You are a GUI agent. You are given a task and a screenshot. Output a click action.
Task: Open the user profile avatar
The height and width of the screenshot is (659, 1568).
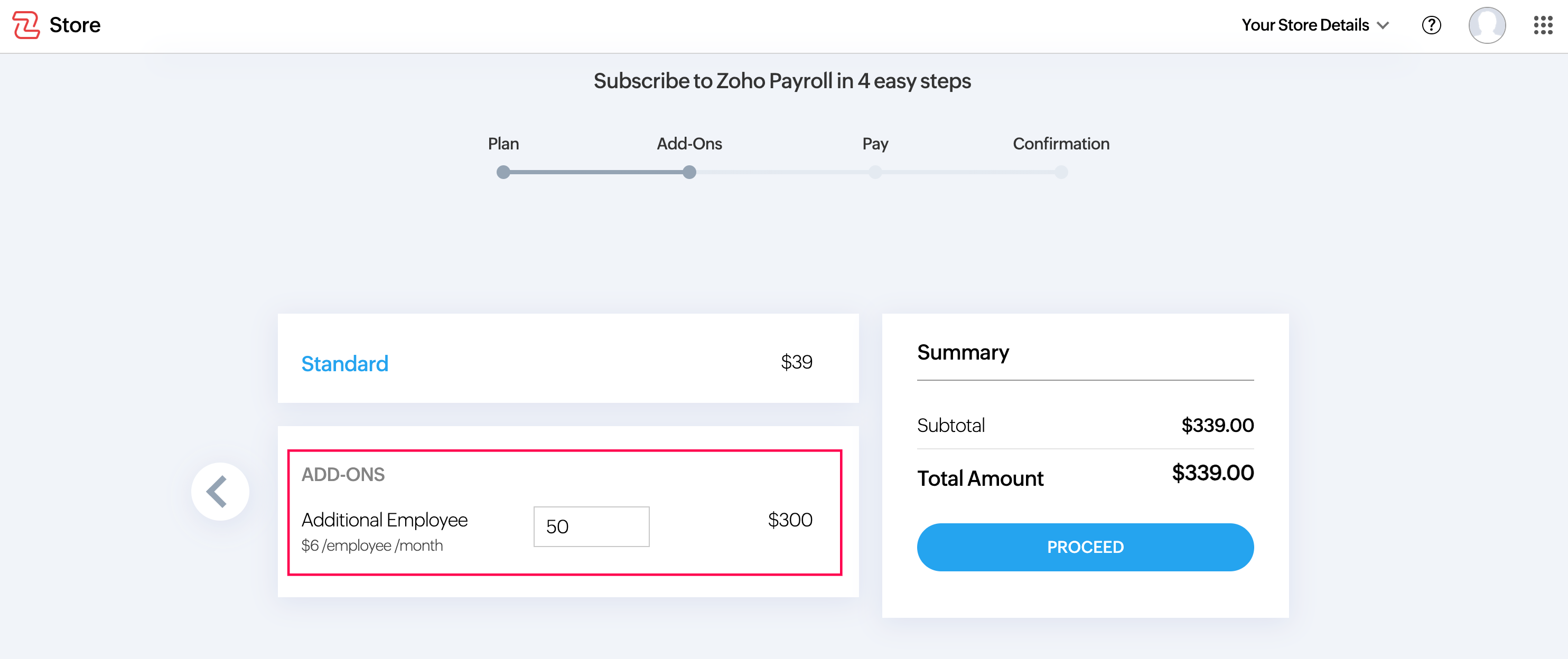click(1487, 25)
